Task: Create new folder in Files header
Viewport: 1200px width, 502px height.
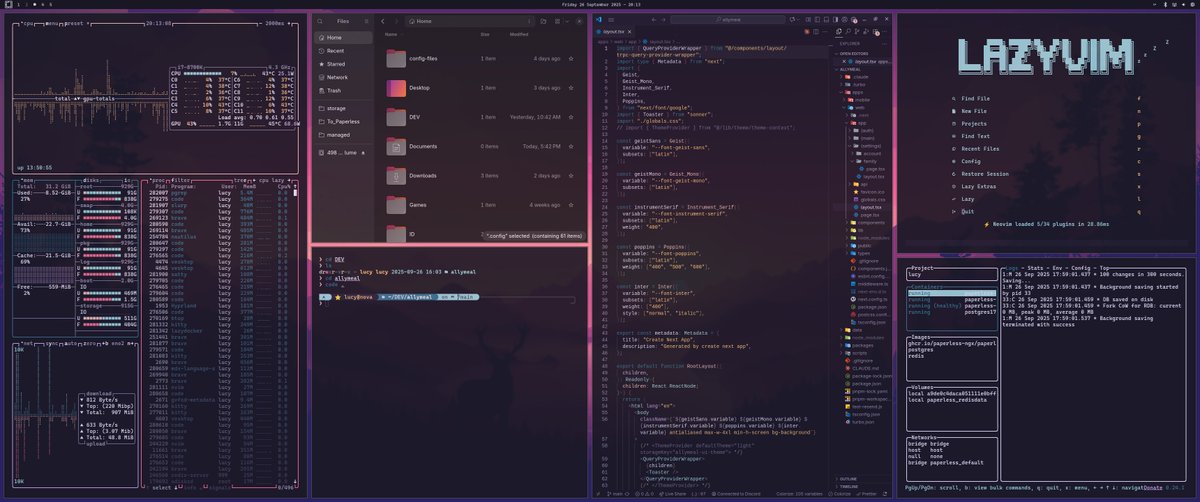Action: [543, 21]
